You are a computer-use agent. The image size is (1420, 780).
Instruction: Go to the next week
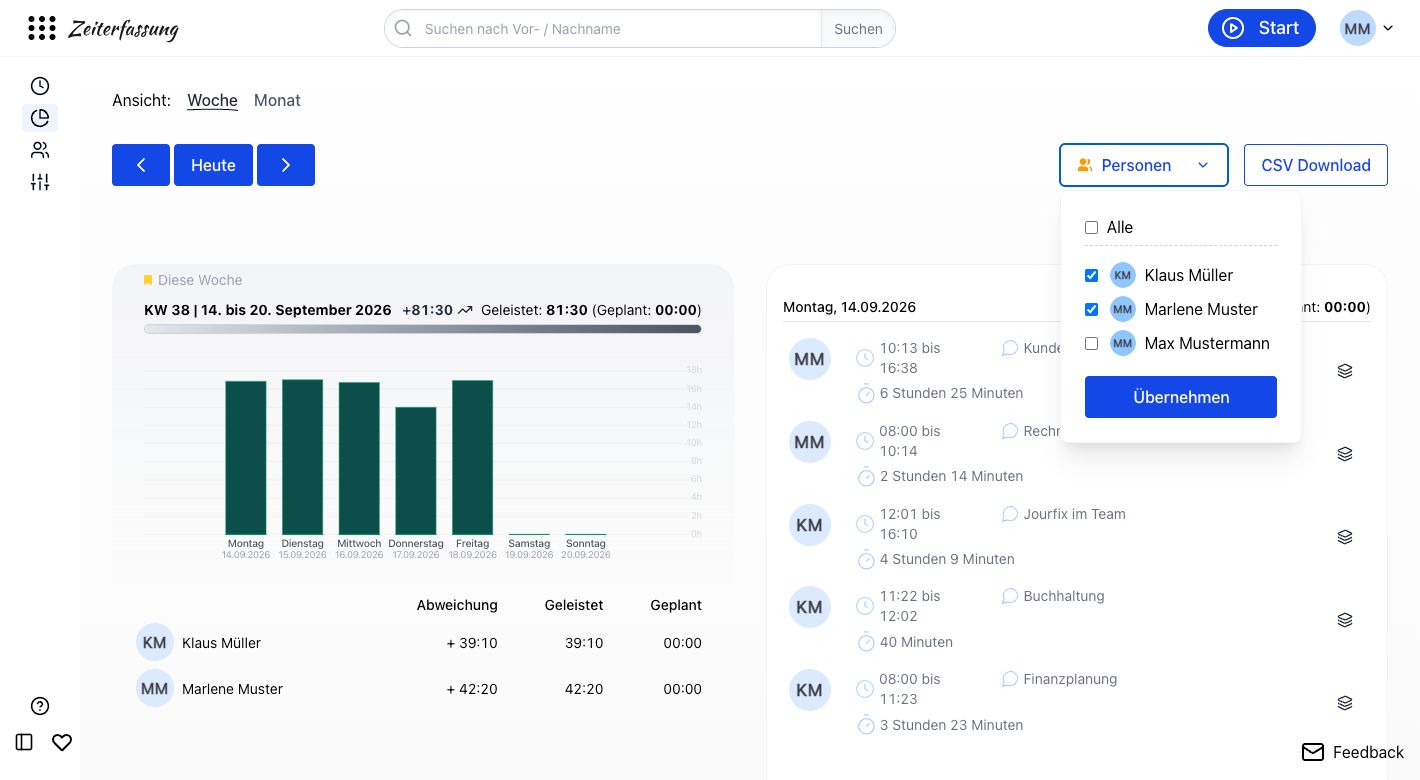[x=286, y=165]
